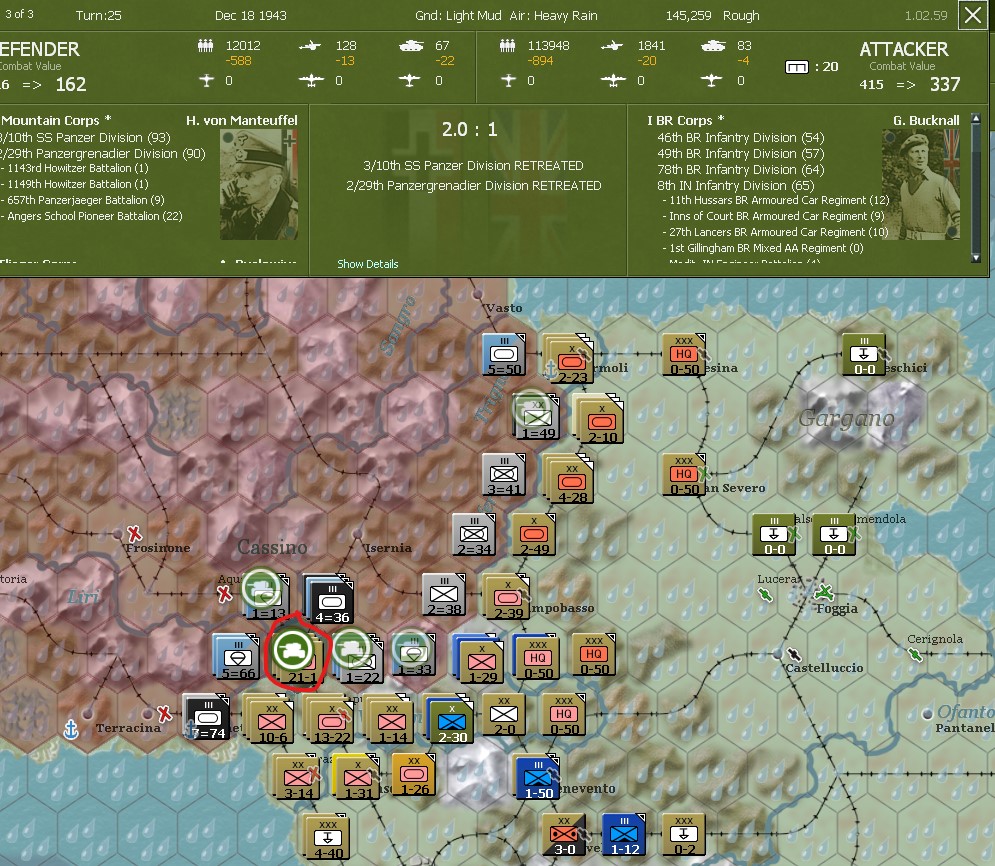Viewport: 995px width, 866px height.
Task: Select the HQ 0-50 counter beside San Severo
Action: [684, 475]
